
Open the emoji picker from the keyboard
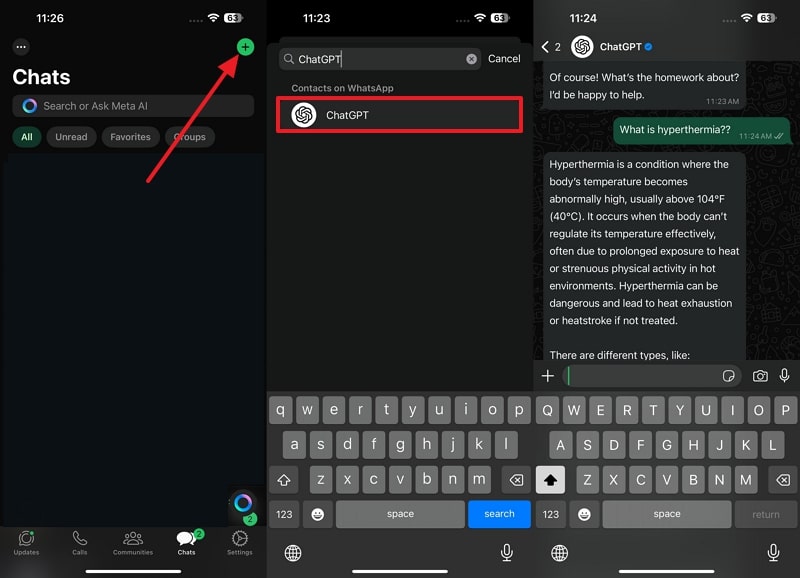coord(317,514)
